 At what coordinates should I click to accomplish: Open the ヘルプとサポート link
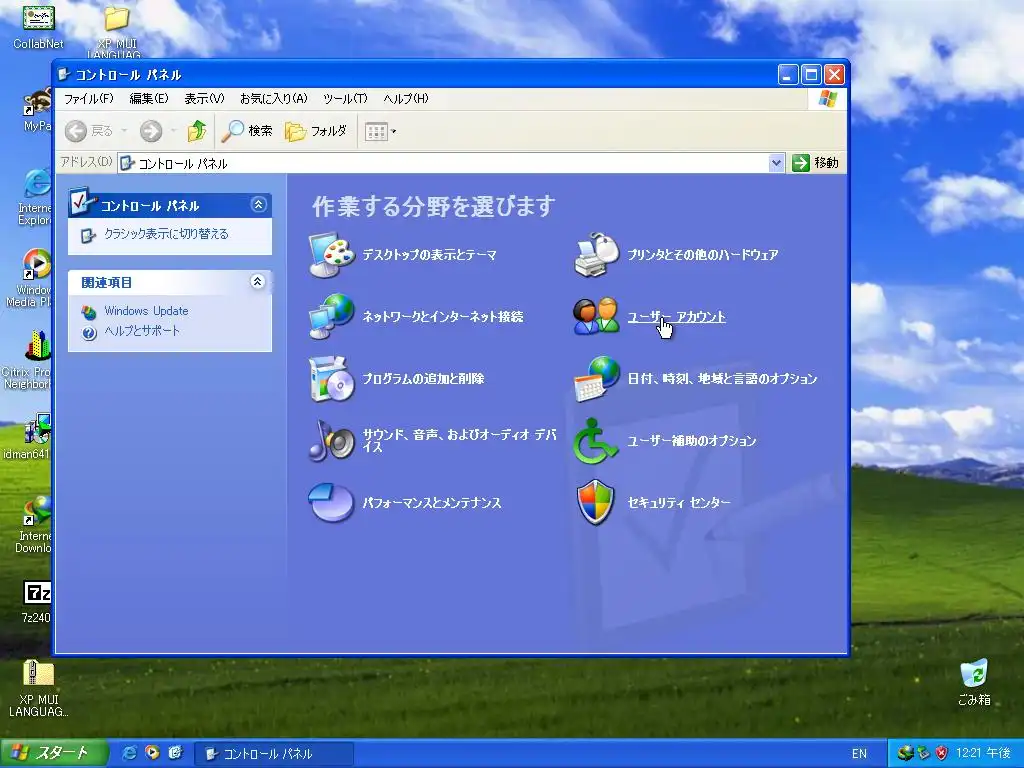point(142,331)
